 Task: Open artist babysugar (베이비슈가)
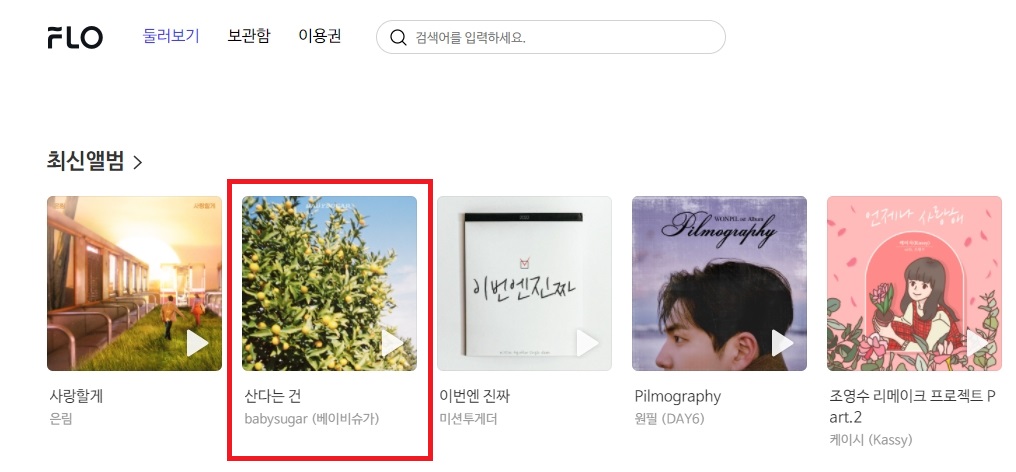312,419
